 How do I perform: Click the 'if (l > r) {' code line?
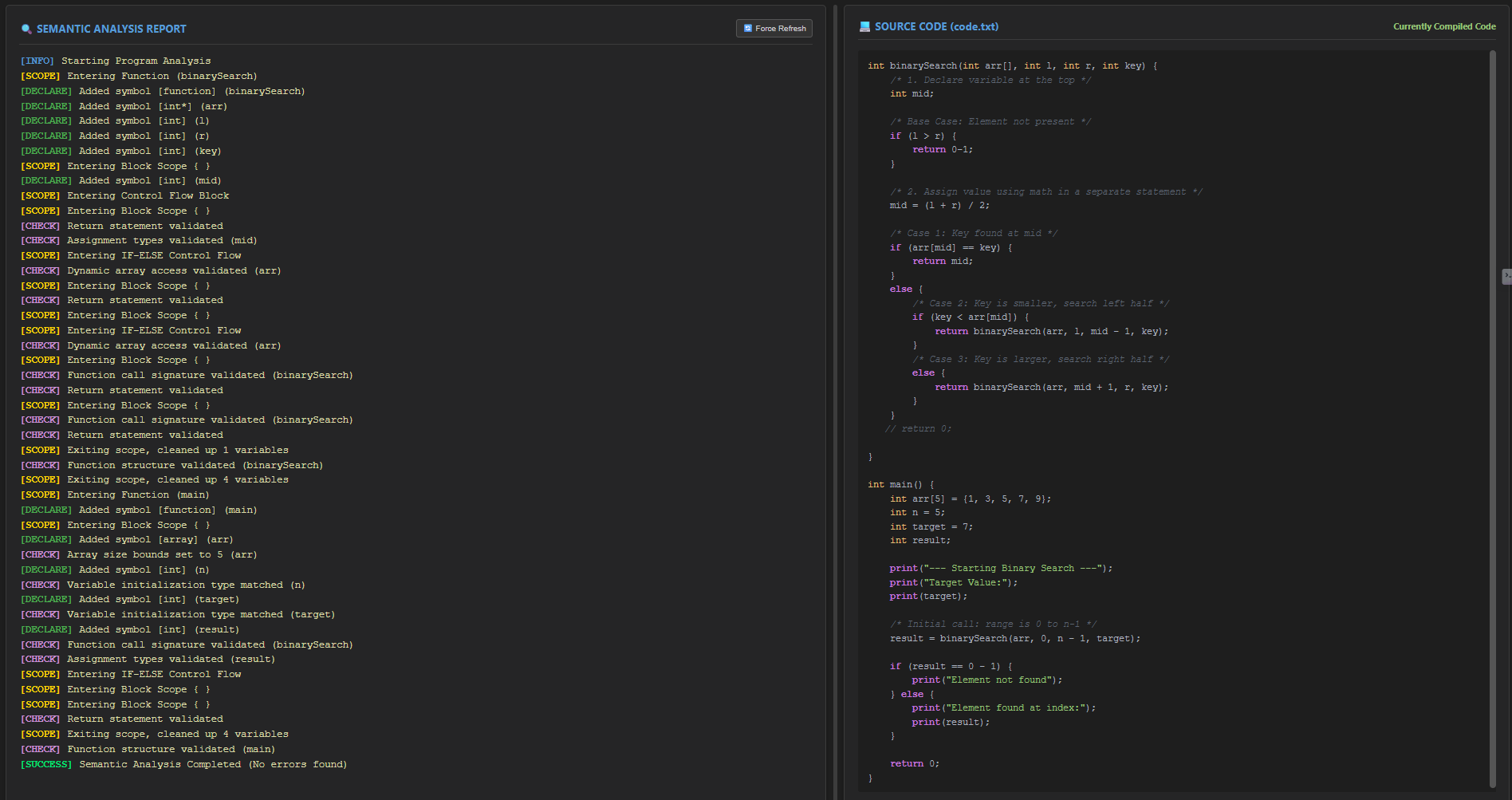click(923, 136)
